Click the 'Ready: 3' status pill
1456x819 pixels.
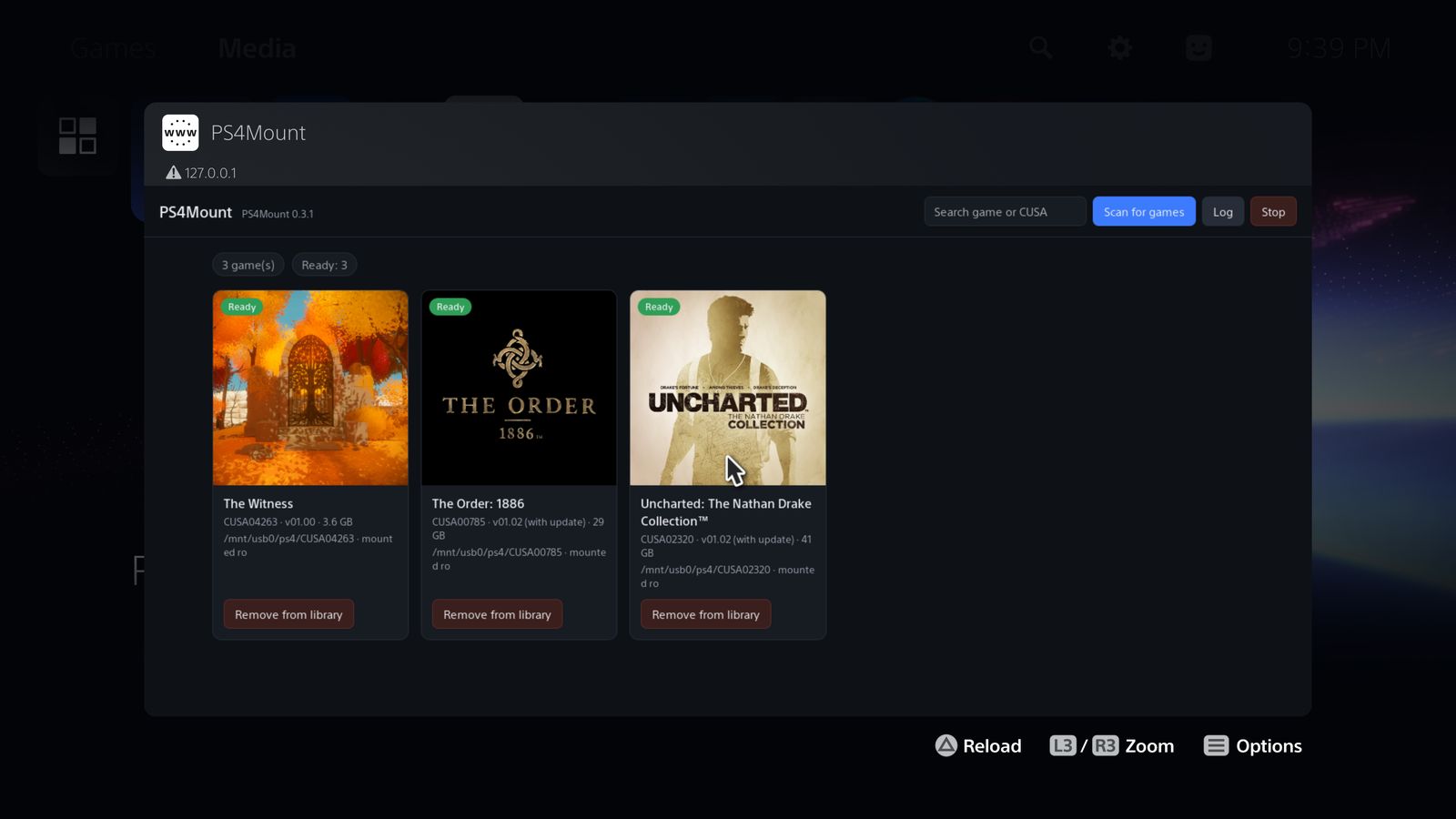point(324,265)
